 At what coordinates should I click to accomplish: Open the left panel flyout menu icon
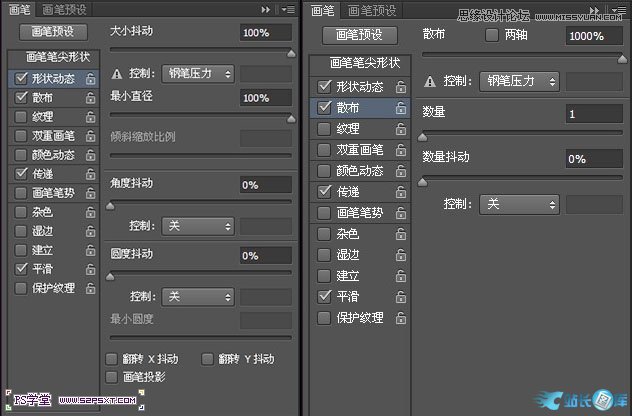coord(289,9)
